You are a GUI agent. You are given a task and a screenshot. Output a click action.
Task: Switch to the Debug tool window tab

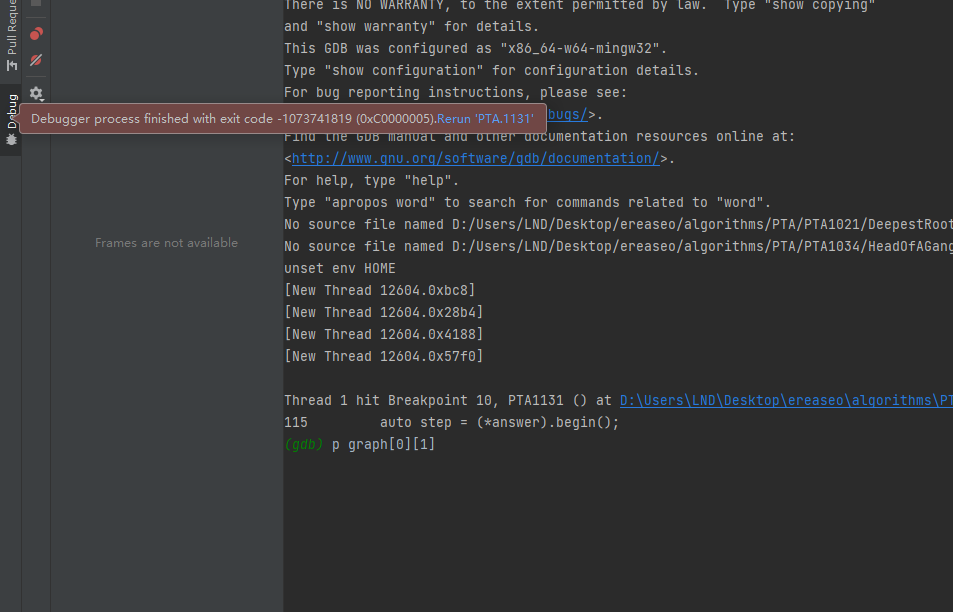click(11, 119)
